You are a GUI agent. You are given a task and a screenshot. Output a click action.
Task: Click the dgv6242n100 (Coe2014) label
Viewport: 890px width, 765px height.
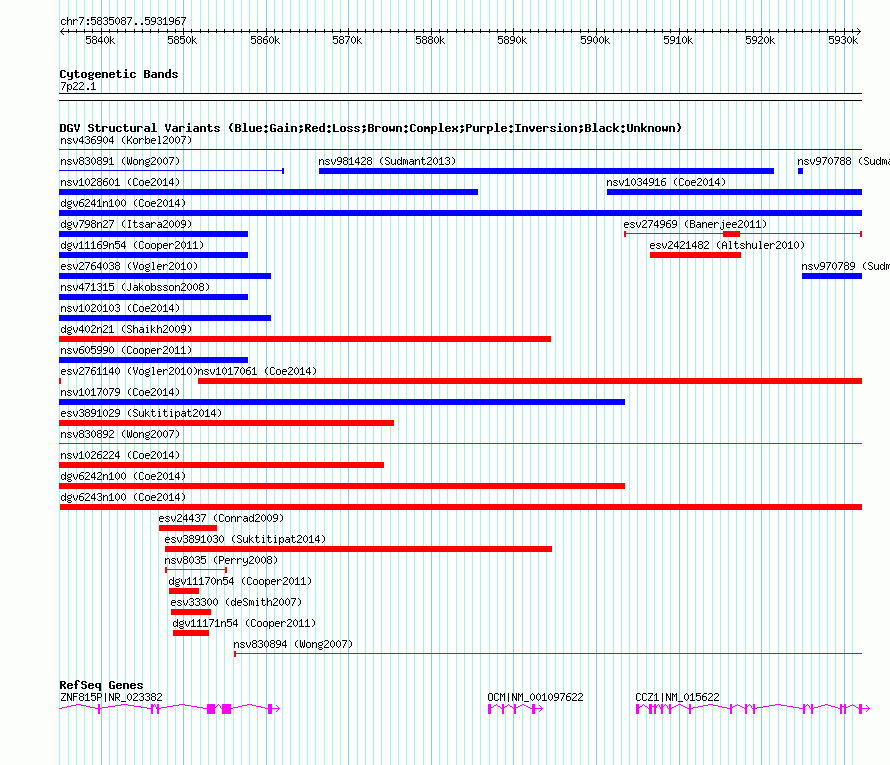pos(123,476)
